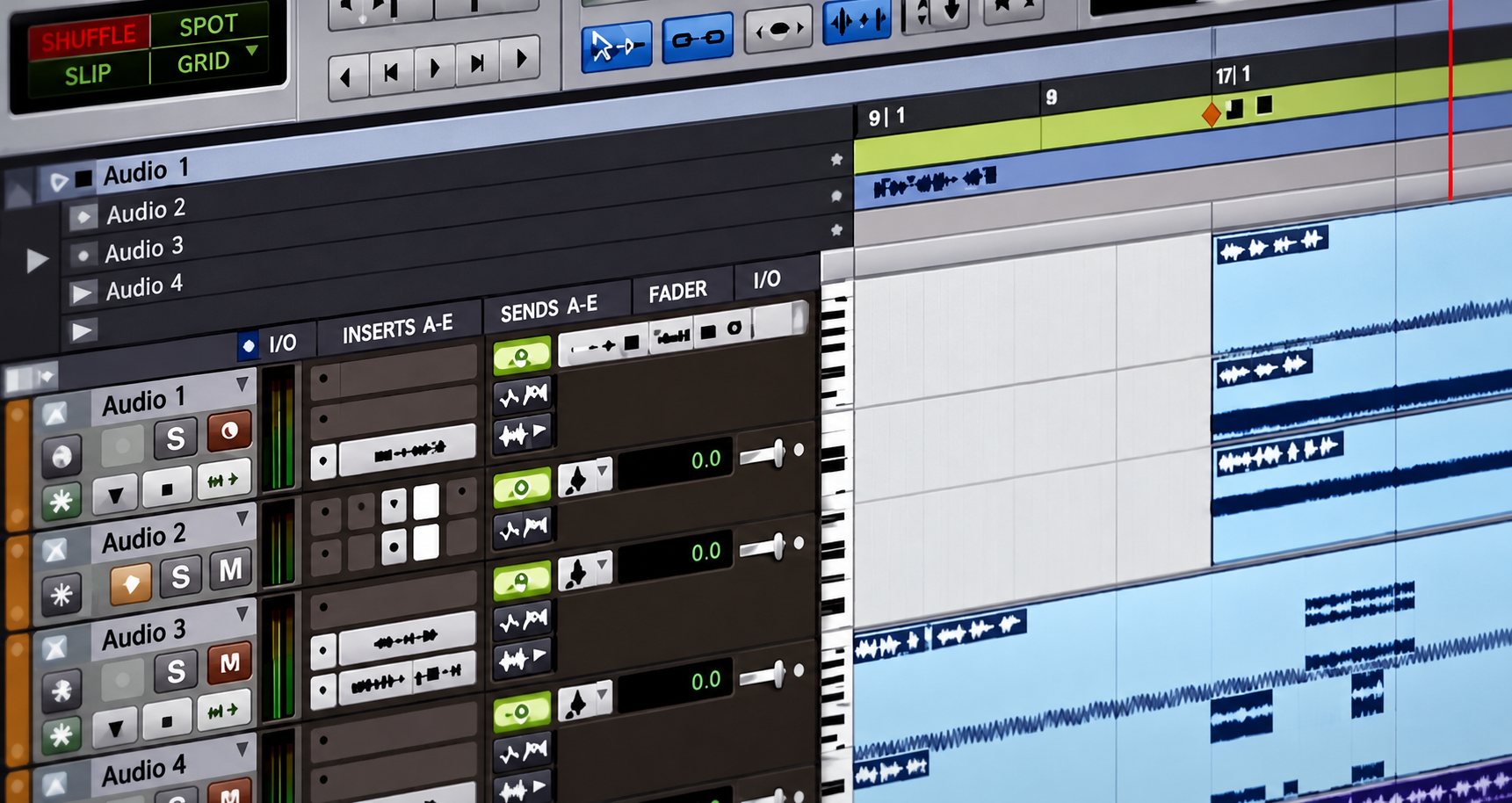This screenshot has height=803, width=1512.
Task: Click the FADER column header
Action: (x=677, y=292)
